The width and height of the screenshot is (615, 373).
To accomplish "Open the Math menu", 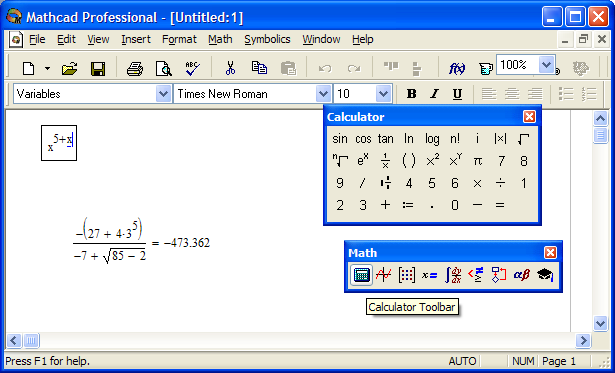I will tap(220, 39).
